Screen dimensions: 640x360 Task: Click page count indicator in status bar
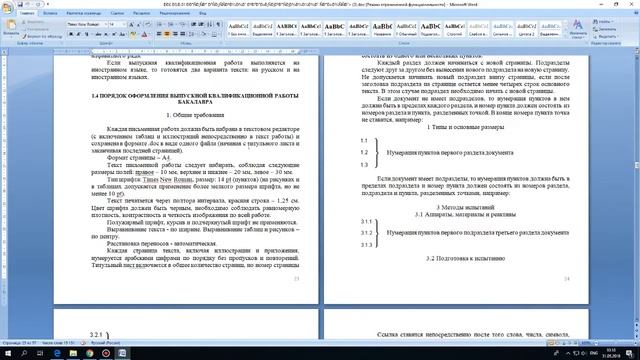pyautogui.click(x=19, y=343)
